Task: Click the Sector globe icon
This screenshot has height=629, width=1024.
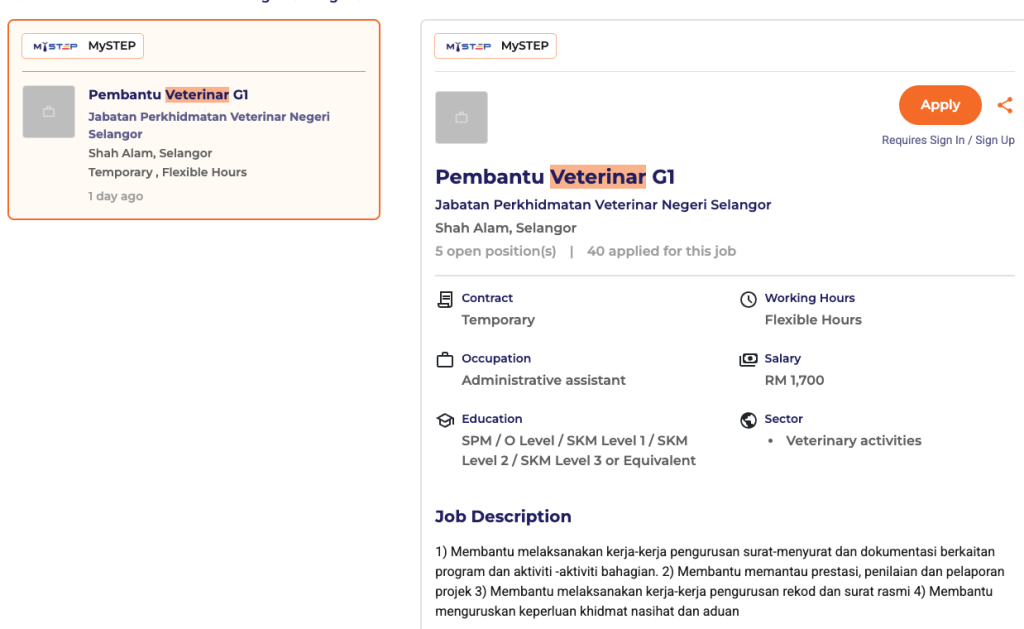Action: 748,420
